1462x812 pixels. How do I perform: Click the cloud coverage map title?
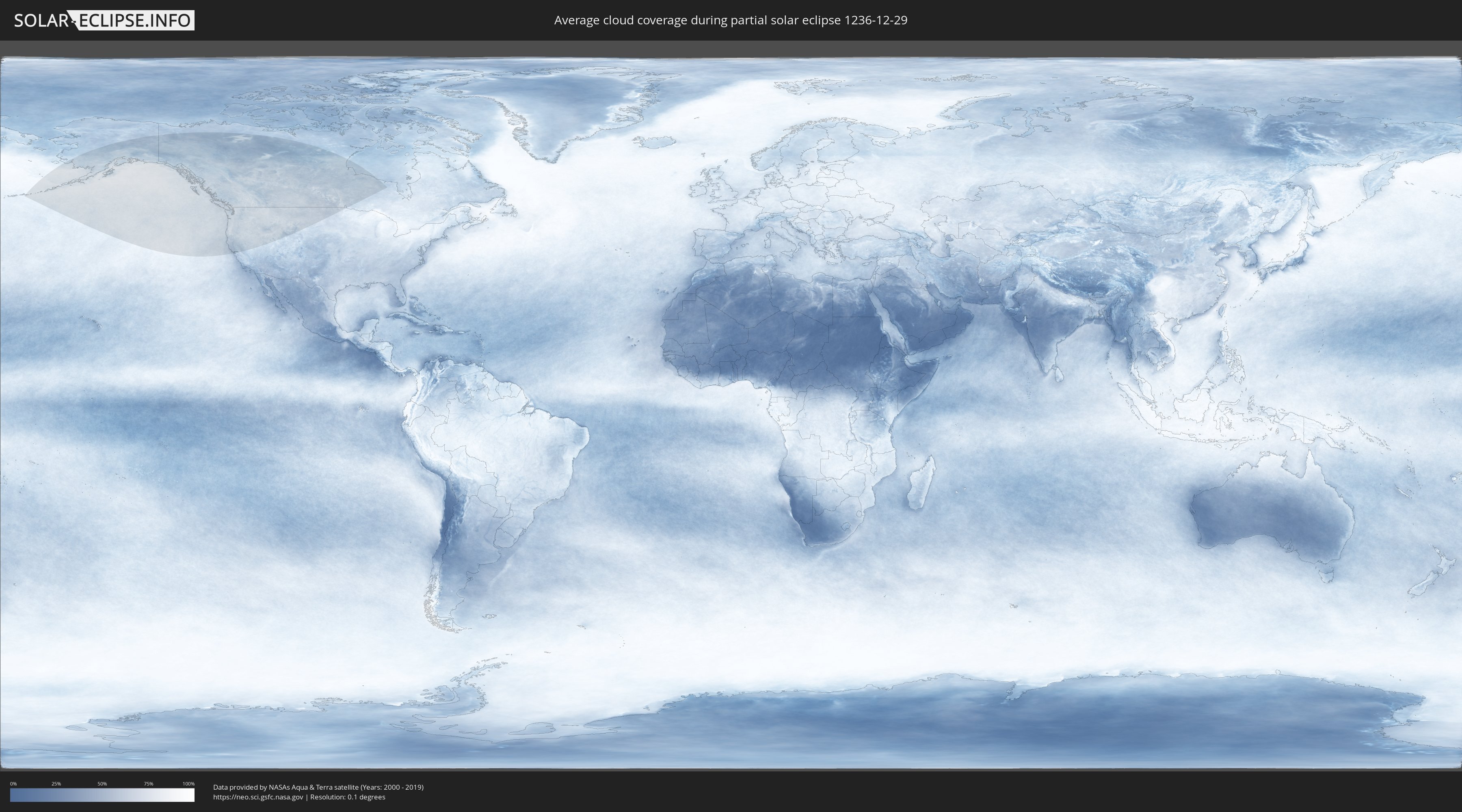pyautogui.click(x=731, y=20)
